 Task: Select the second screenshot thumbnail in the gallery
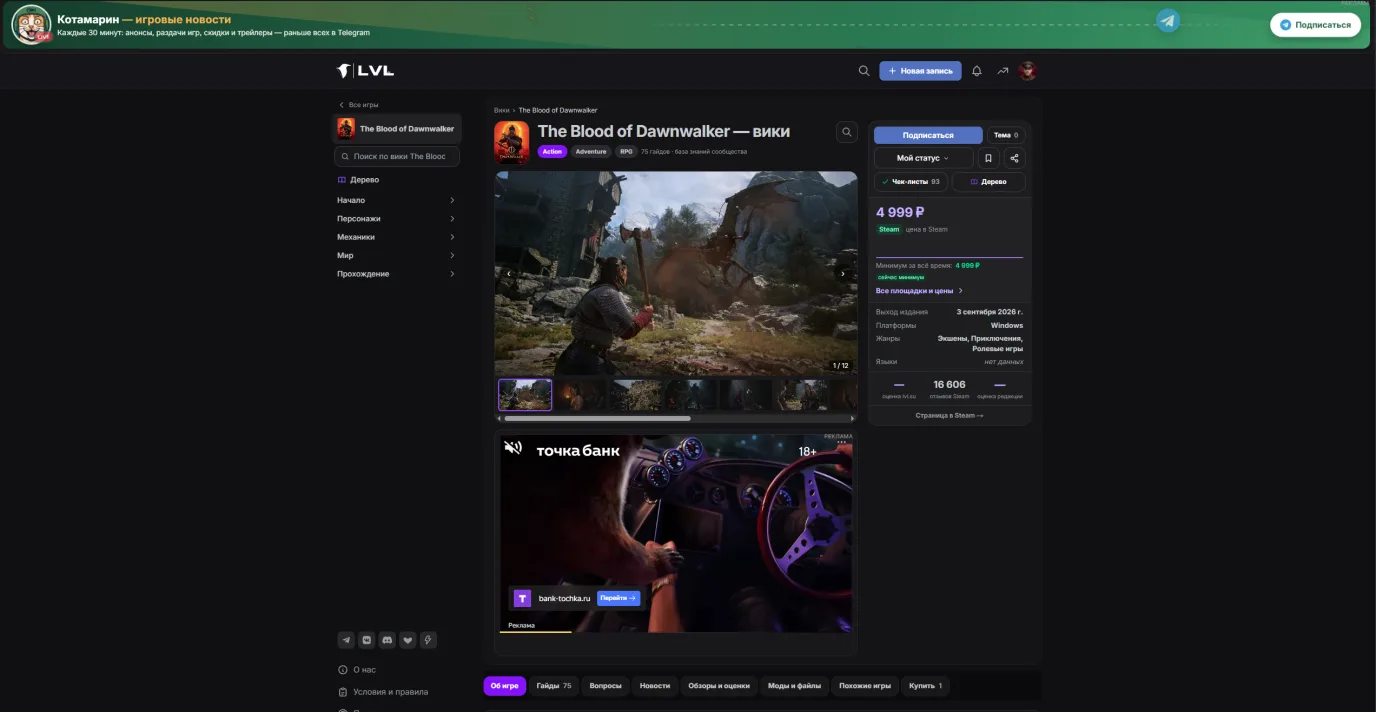point(581,395)
